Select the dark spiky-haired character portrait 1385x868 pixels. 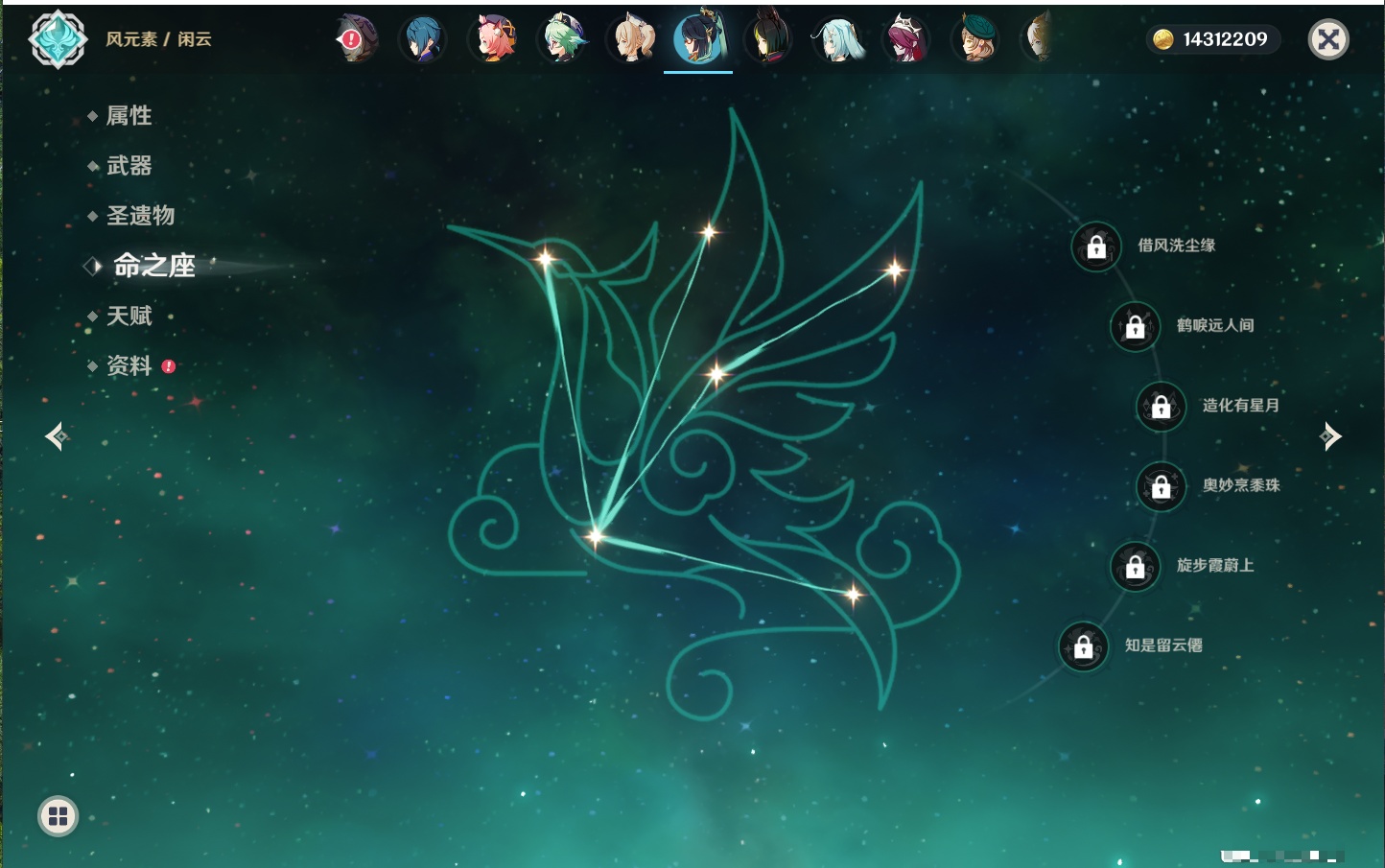point(768,39)
